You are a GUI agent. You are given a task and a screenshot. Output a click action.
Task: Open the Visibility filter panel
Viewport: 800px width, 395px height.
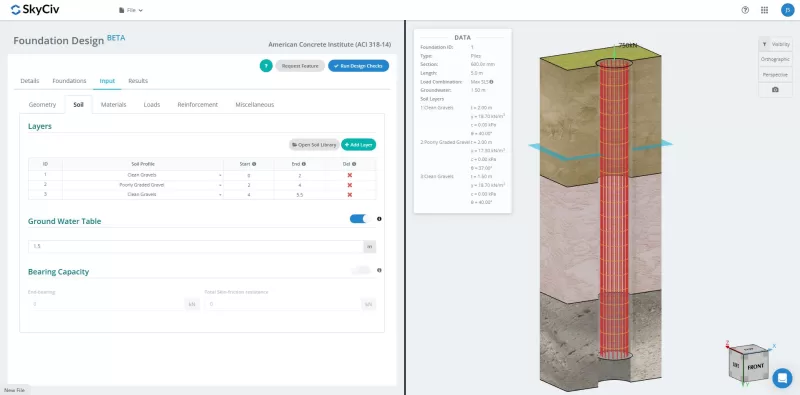click(775, 44)
